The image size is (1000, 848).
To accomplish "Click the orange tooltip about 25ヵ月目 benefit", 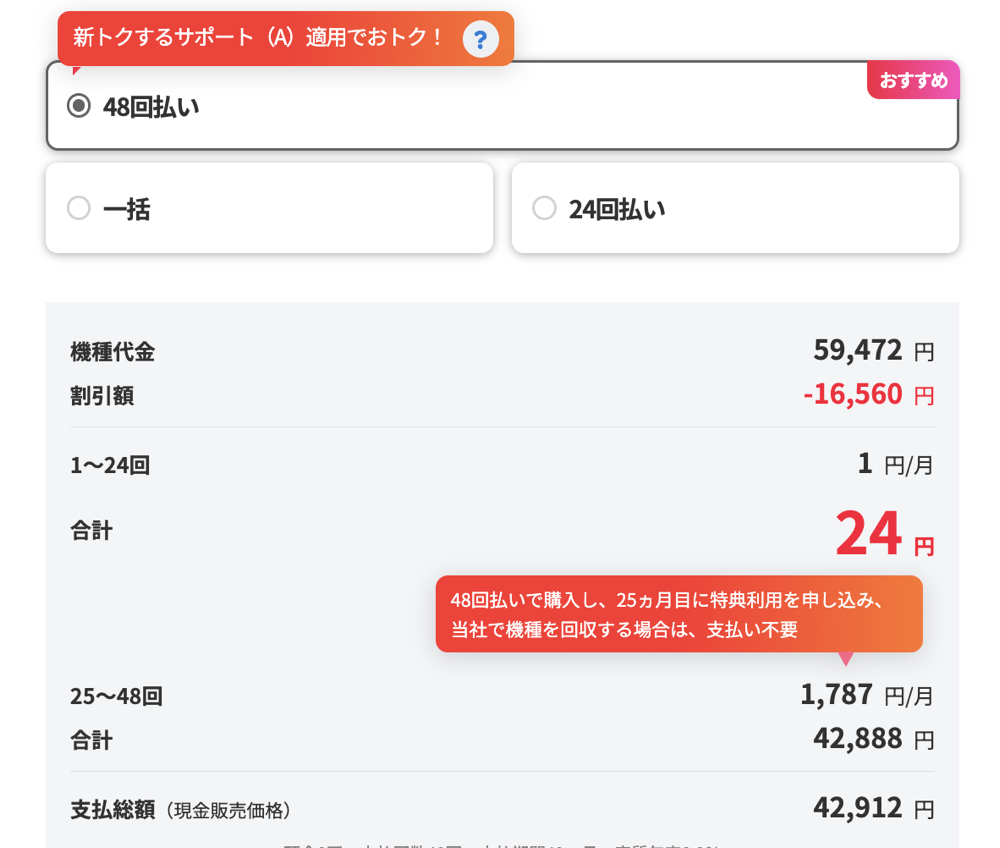I will [x=679, y=614].
